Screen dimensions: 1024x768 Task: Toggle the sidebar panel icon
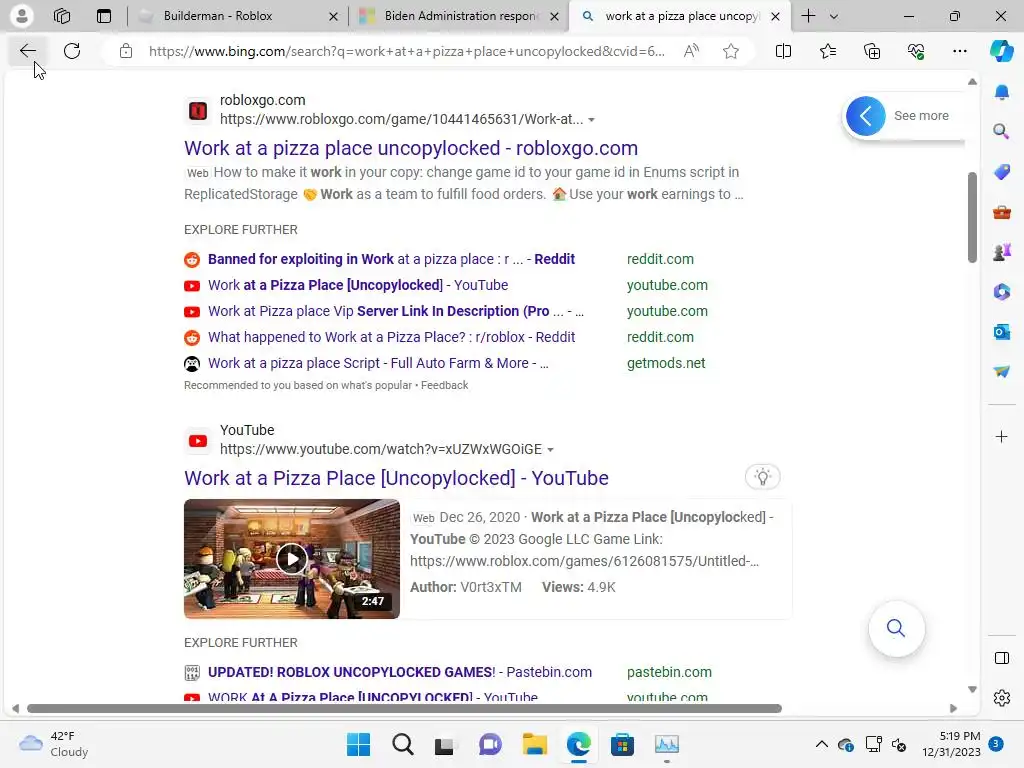click(1001, 658)
